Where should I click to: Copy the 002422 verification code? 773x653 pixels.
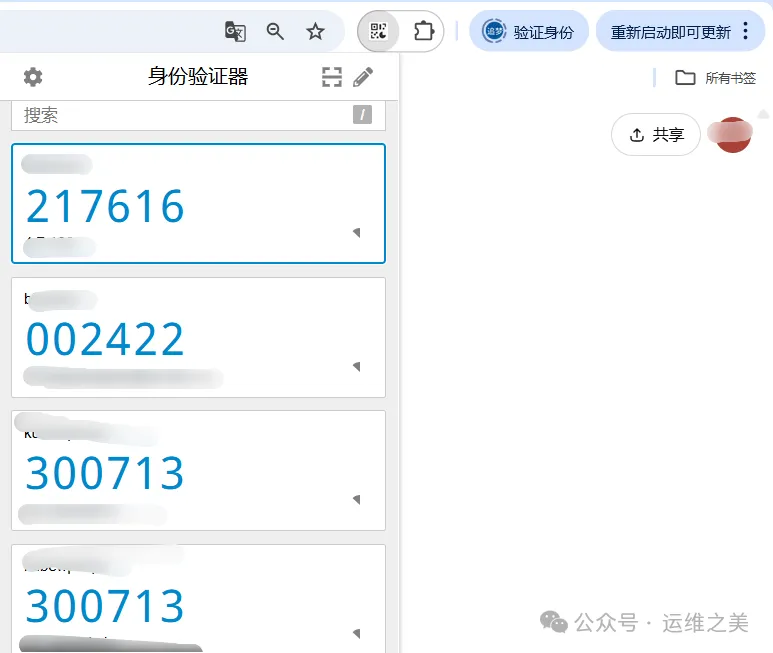(x=105, y=340)
